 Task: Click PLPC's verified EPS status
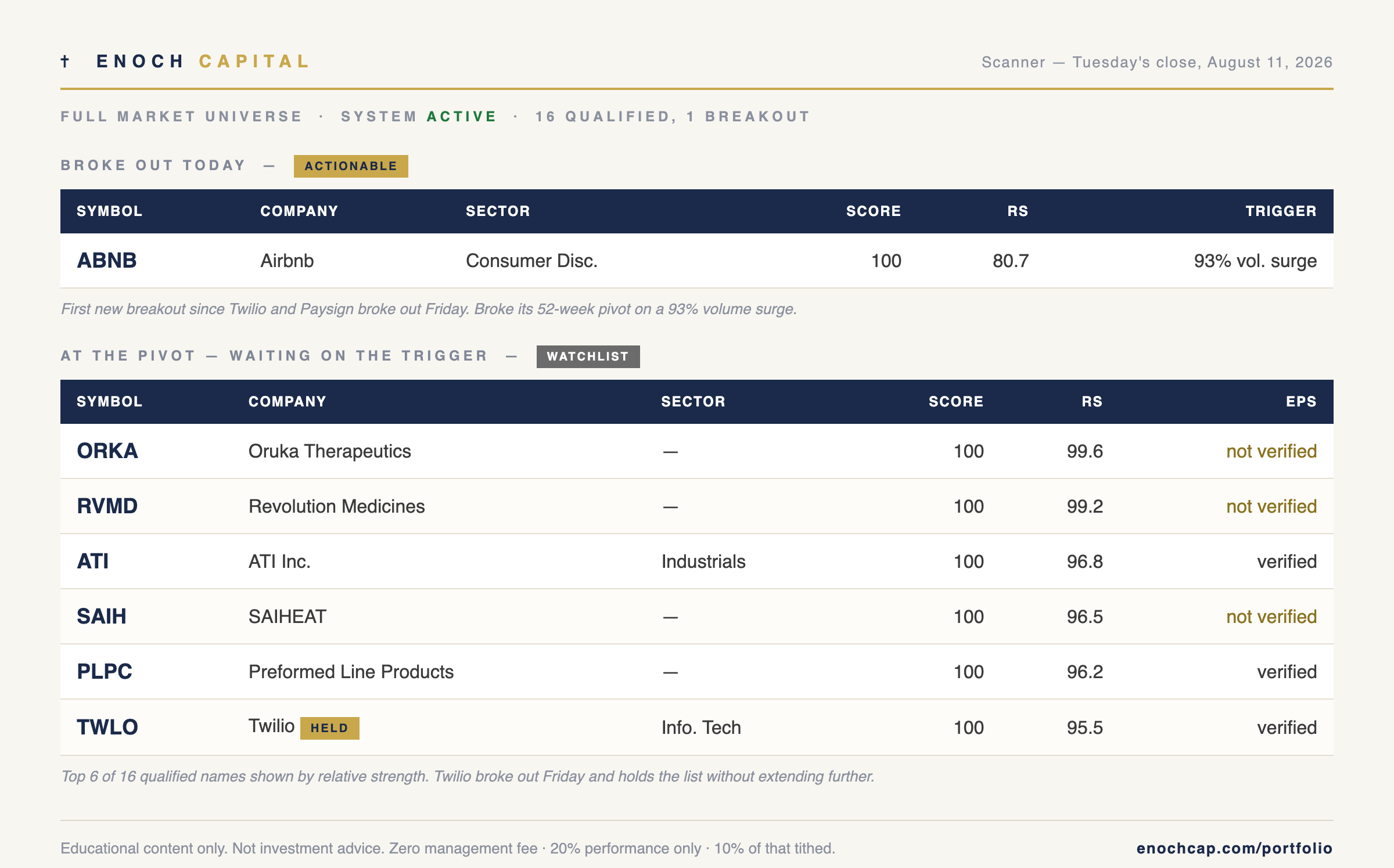pos(1287,672)
